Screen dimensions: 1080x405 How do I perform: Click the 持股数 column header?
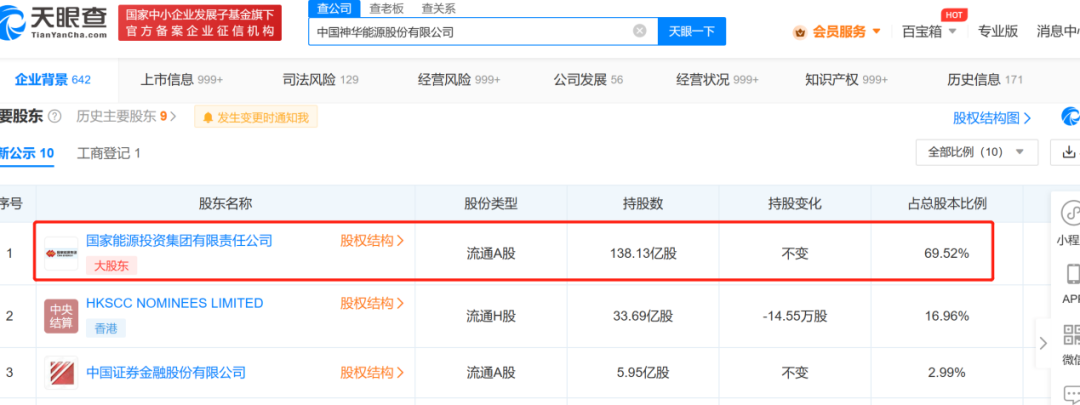click(643, 204)
